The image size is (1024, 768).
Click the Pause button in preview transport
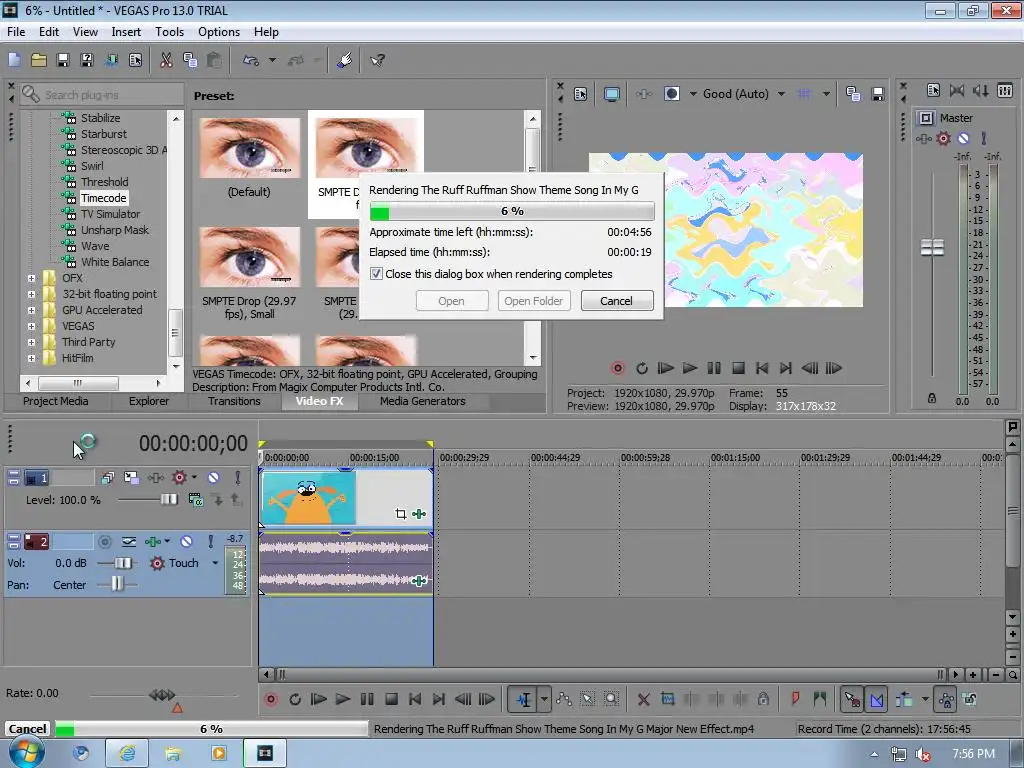tap(714, 368)
